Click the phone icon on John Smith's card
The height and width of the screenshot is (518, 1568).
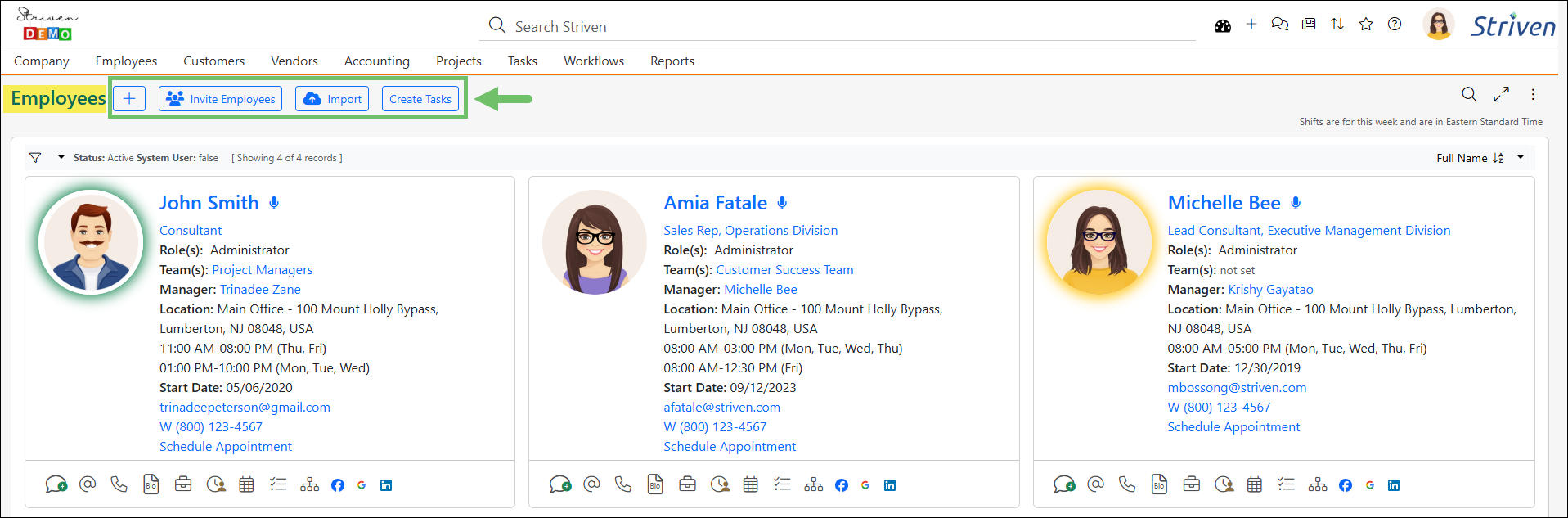pyautogui.click(x=119, y=484)
